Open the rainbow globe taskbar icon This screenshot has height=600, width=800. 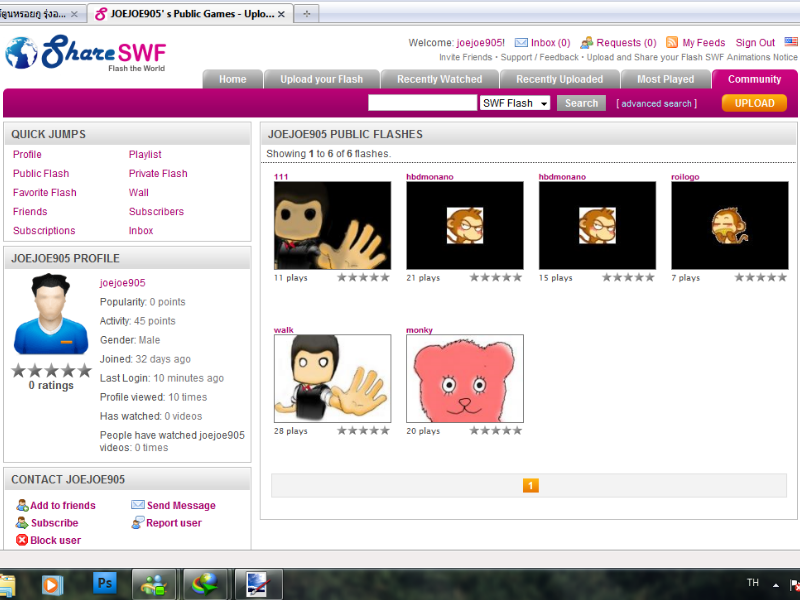tap(205, 585)
